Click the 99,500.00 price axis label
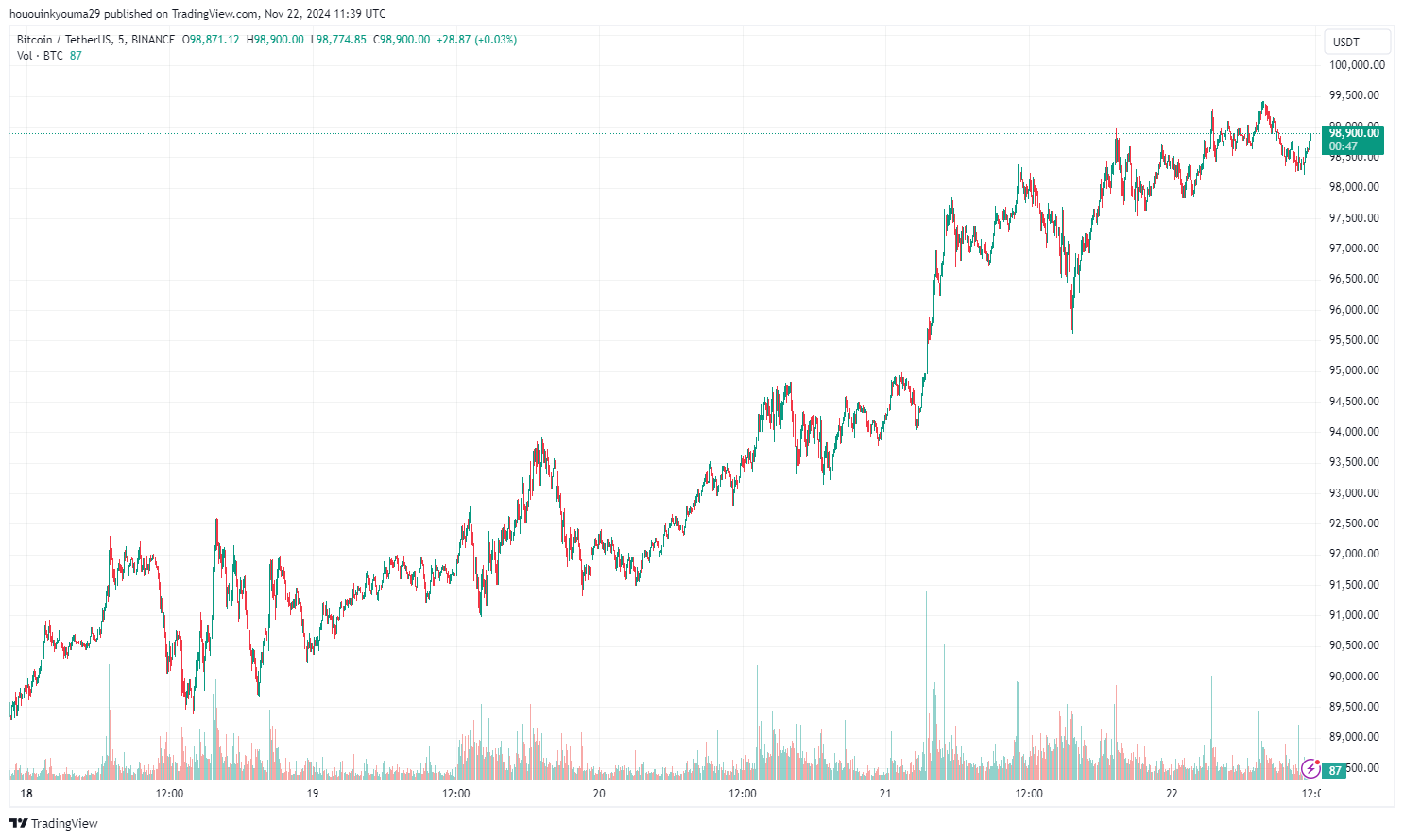This screenshot has width=1404, height=840. [1354, 95]
